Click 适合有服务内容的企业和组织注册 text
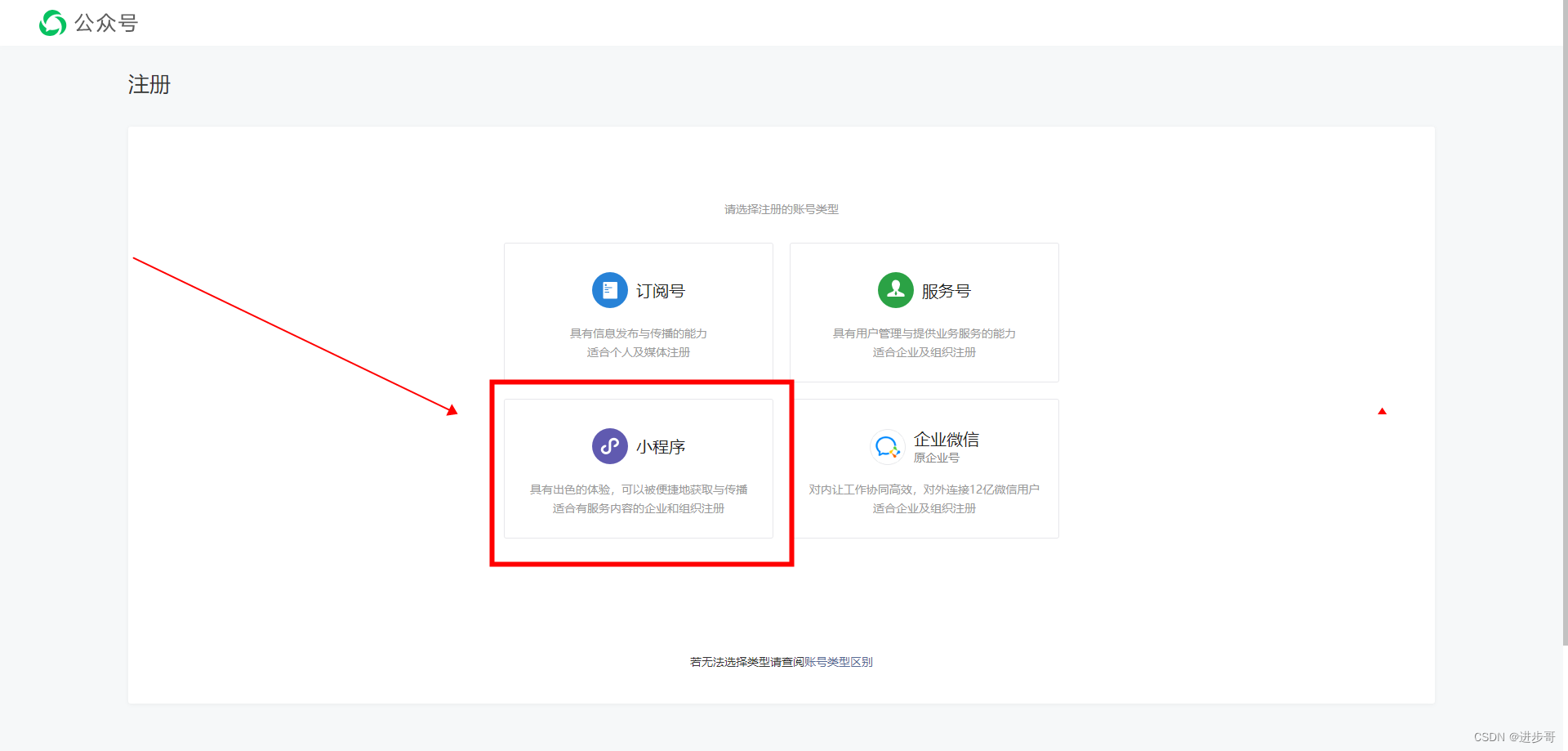Viewport: 1568px width, 751px height. point(639,508)
